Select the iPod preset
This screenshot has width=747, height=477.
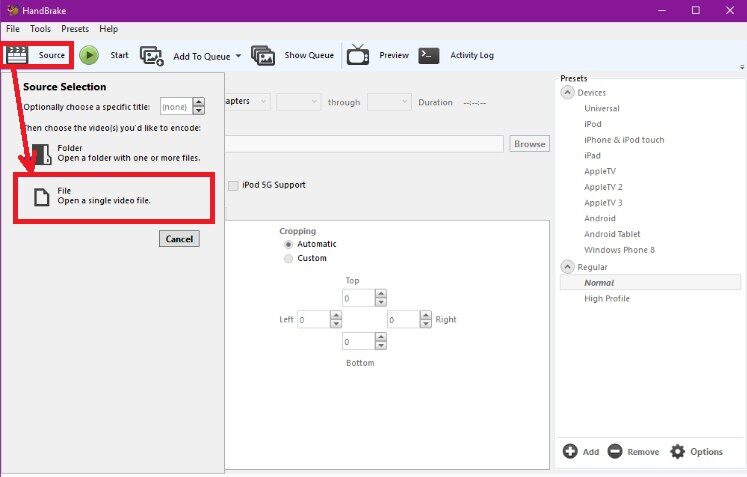point(593,124)
